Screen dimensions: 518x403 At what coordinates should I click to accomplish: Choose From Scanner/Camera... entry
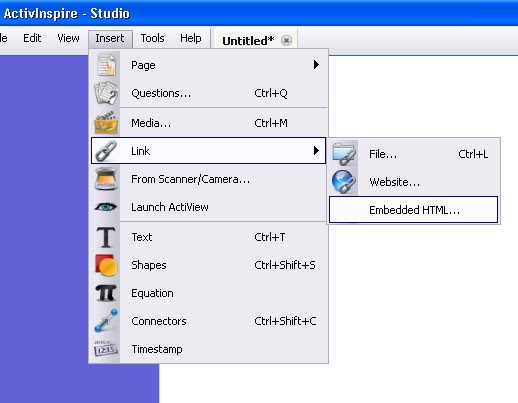point(208,179)
